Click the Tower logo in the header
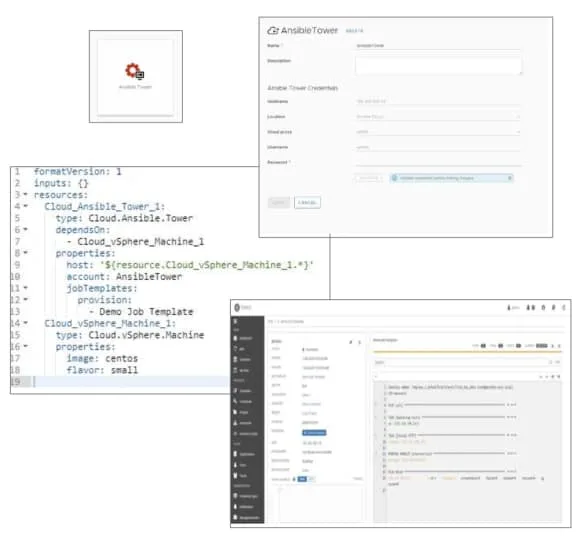This screenshot has width=582, height=537. click(x=243, y=308)
